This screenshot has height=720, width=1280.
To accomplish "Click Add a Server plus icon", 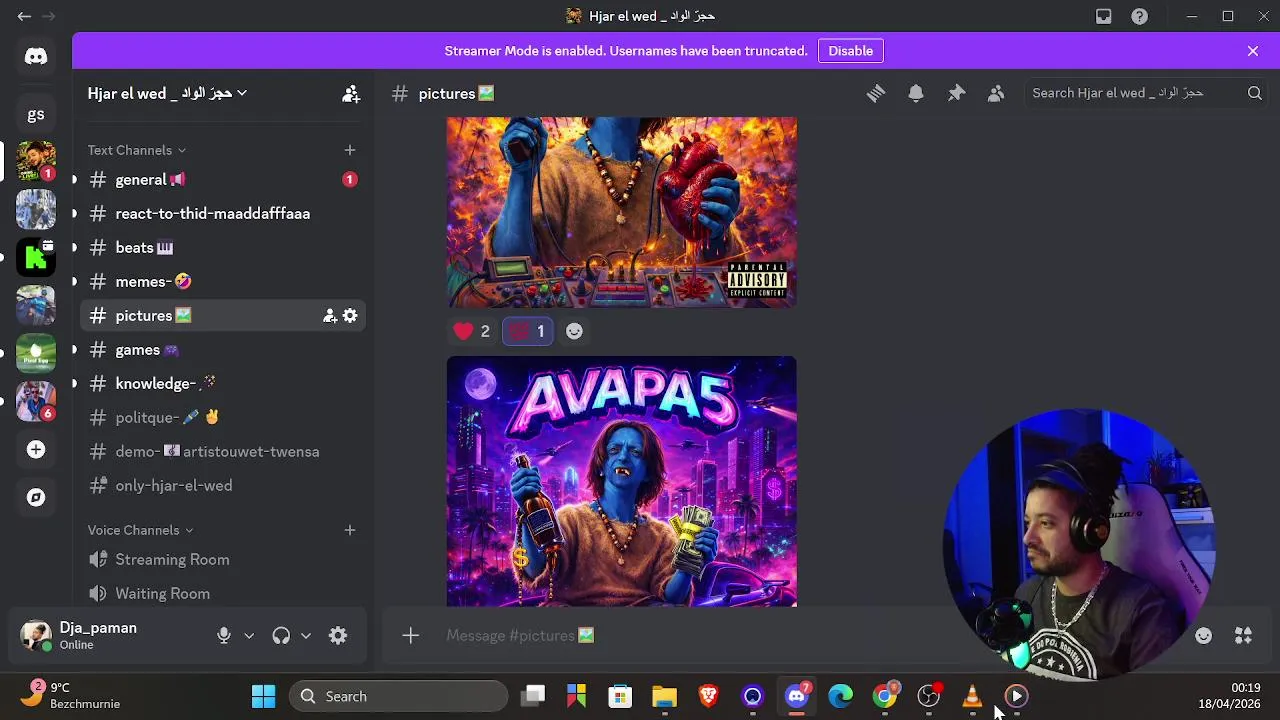I will [x=36, y=450].
